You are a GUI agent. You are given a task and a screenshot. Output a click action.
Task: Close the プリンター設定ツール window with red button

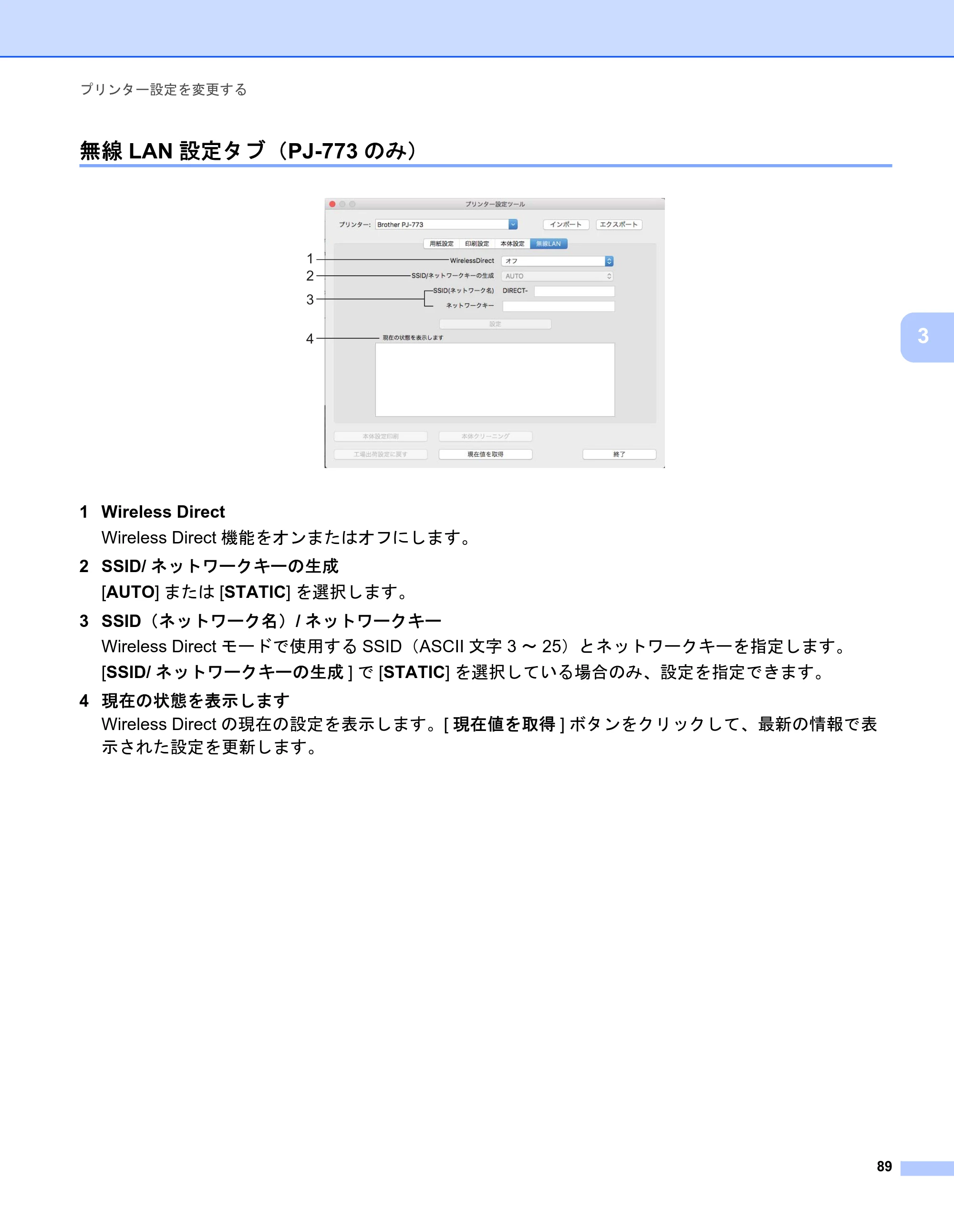click(x=332, y=204)
